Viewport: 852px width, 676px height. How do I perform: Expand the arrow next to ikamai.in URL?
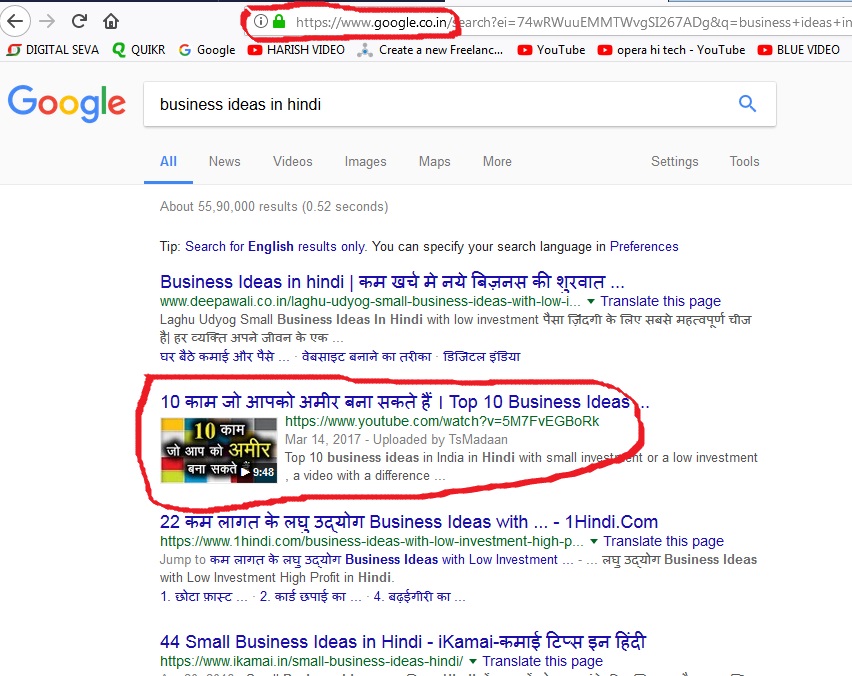tap(473, 661)
